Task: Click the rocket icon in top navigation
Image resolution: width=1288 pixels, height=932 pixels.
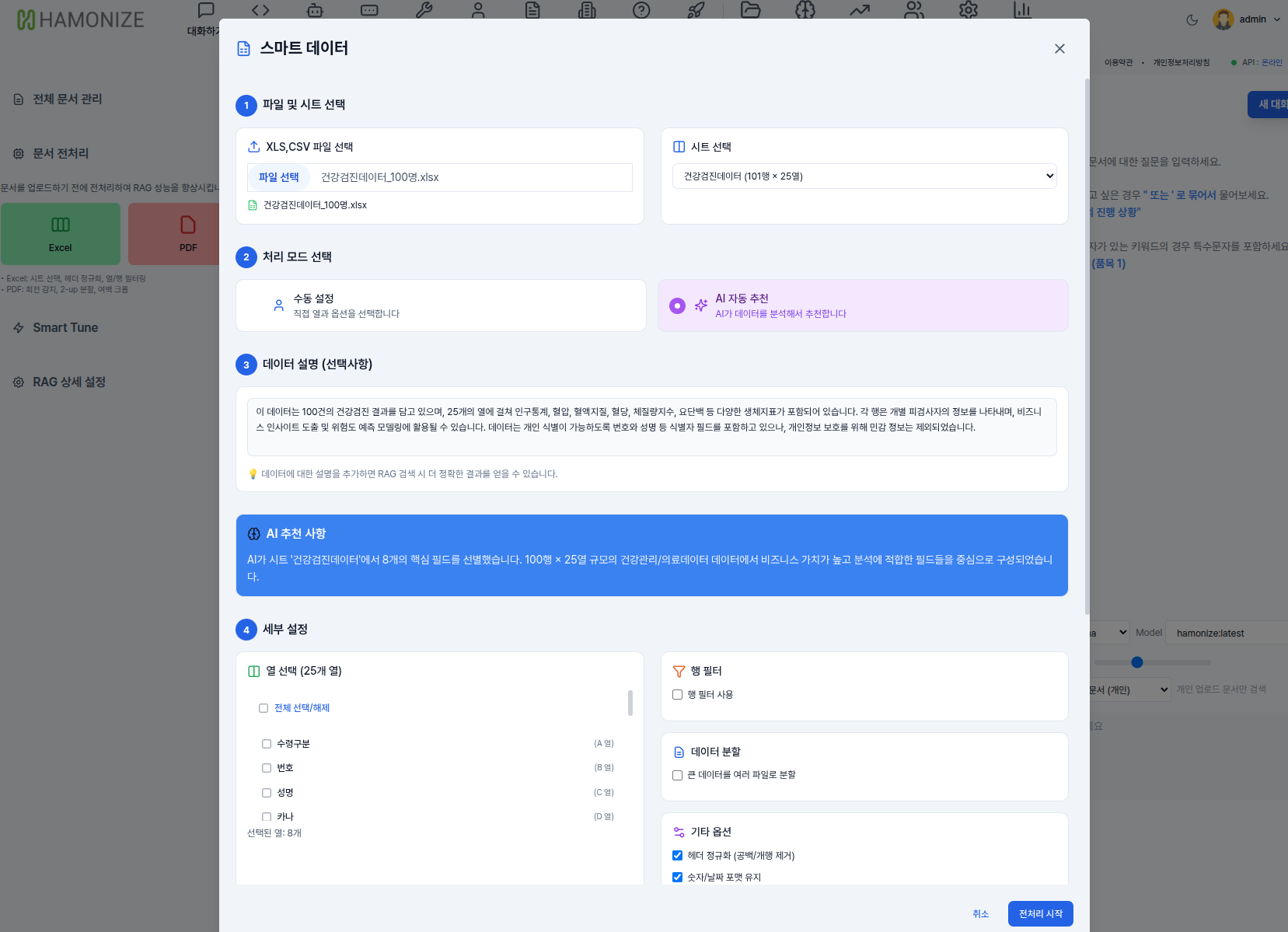Action: (x=696, y=10)
